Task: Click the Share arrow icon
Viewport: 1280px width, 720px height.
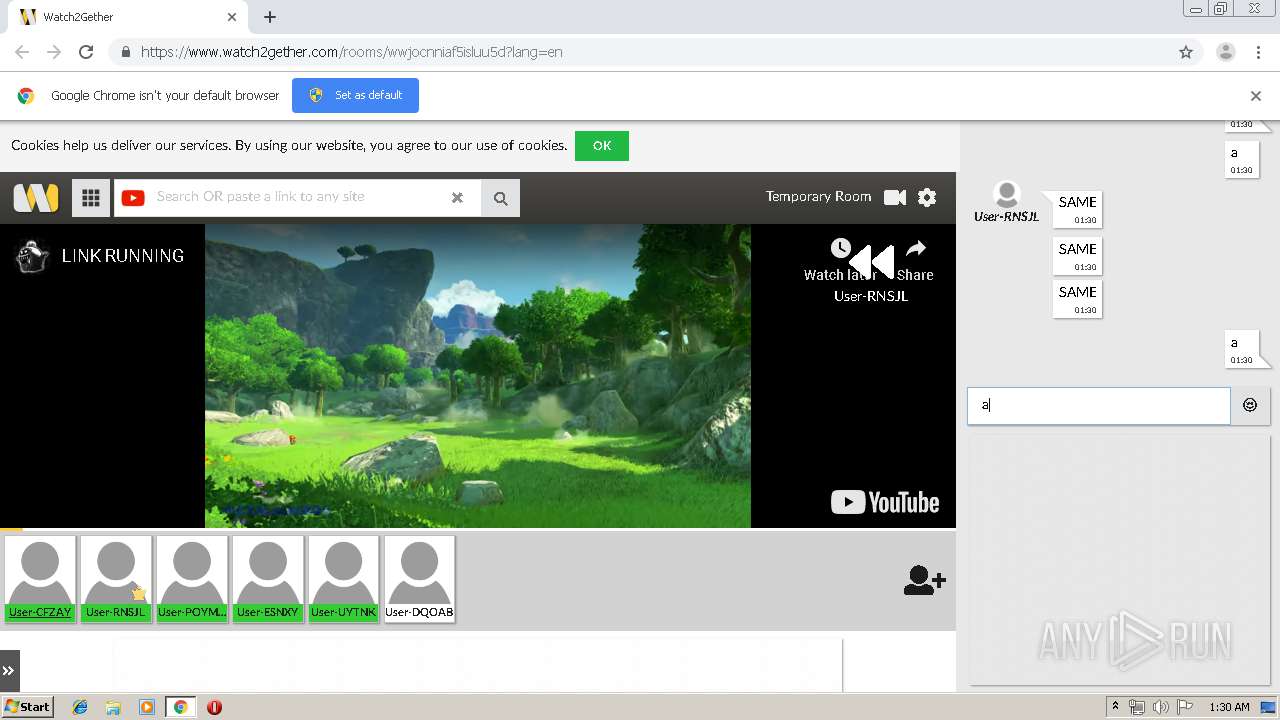Action: [x=916, y=248]
